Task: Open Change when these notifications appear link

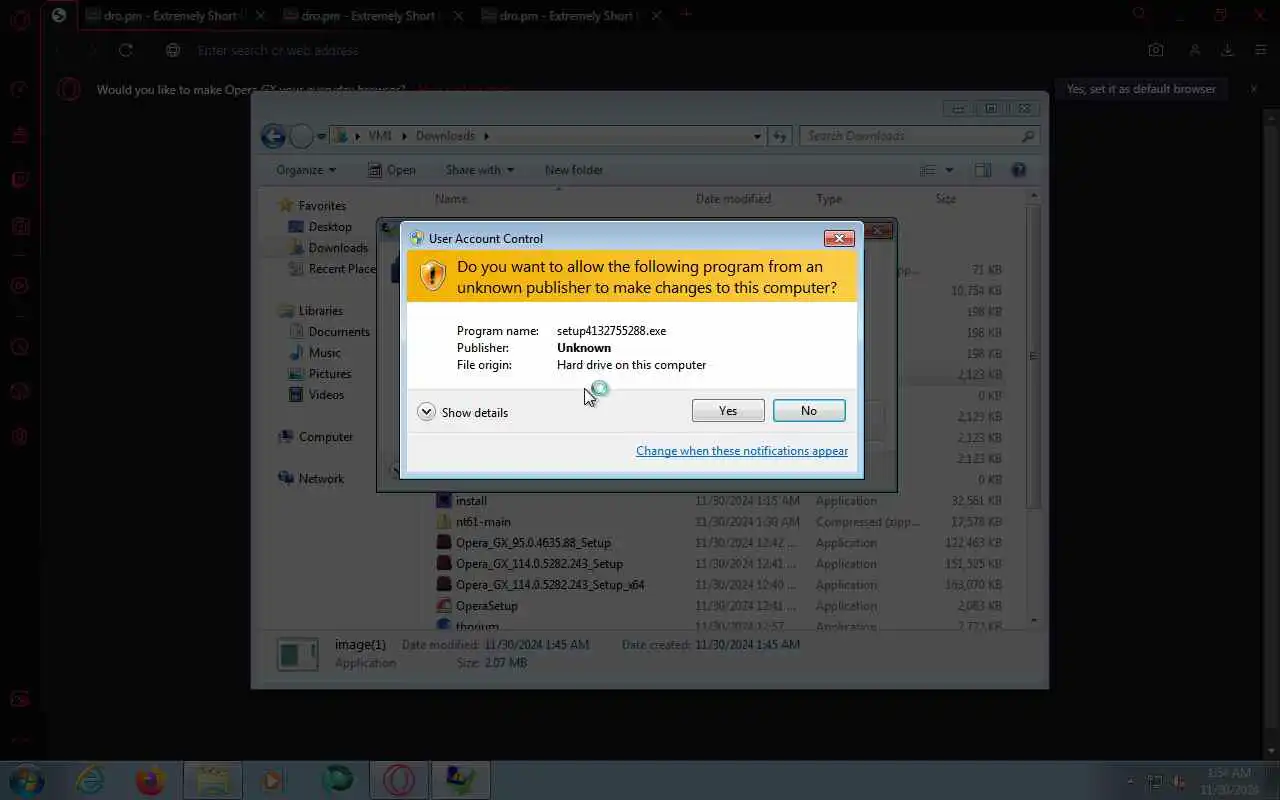Action: click(742, 451)
